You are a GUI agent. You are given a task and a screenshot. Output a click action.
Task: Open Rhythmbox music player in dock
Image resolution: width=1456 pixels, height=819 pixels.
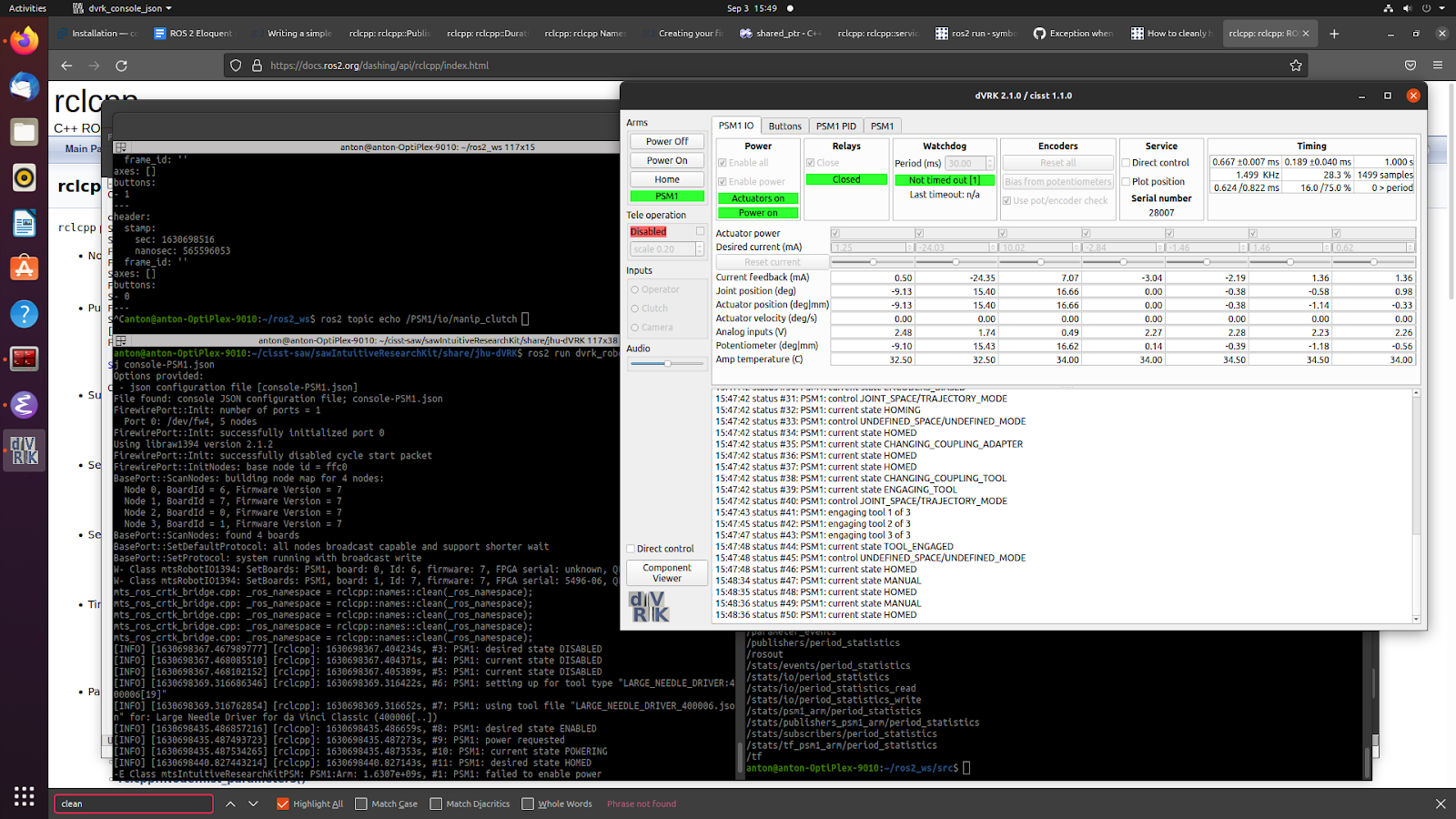[25, 177]
